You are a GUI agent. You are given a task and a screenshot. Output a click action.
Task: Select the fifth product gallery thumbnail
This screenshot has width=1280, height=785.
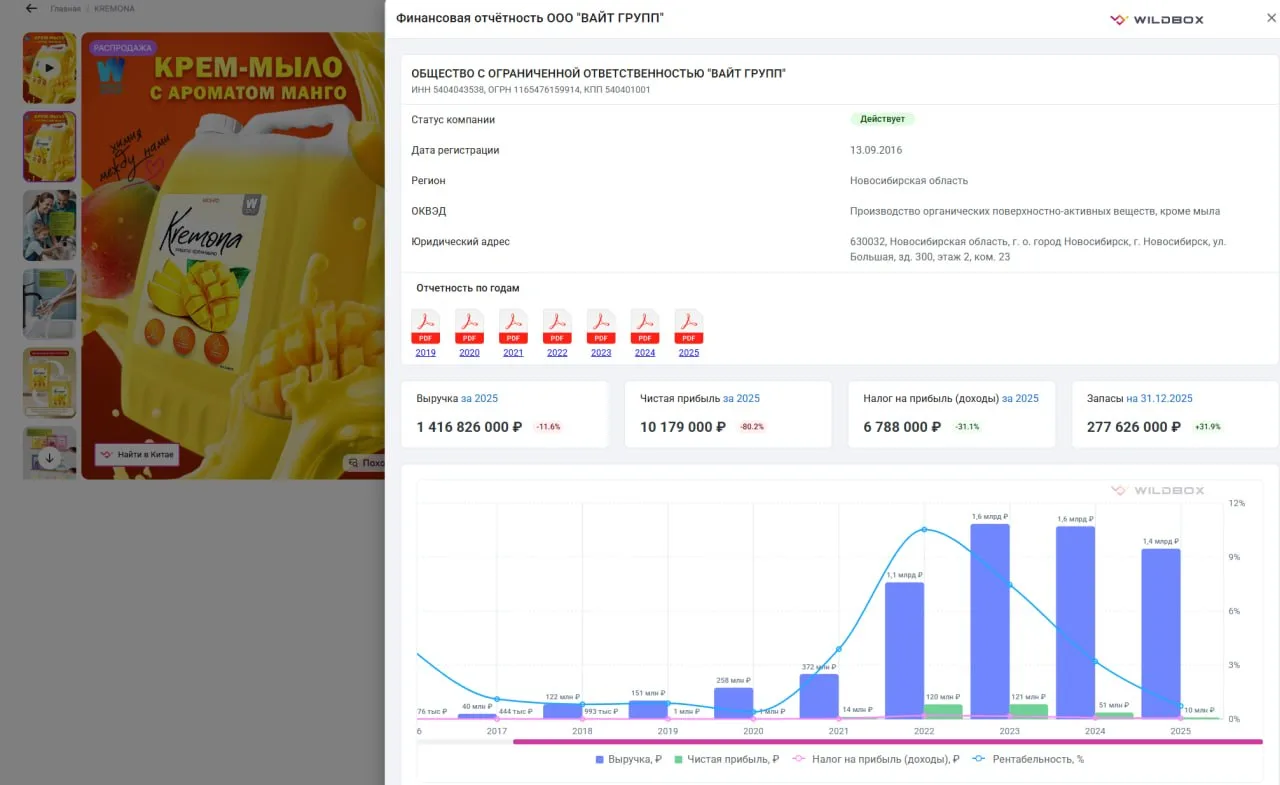click(49, 383)
